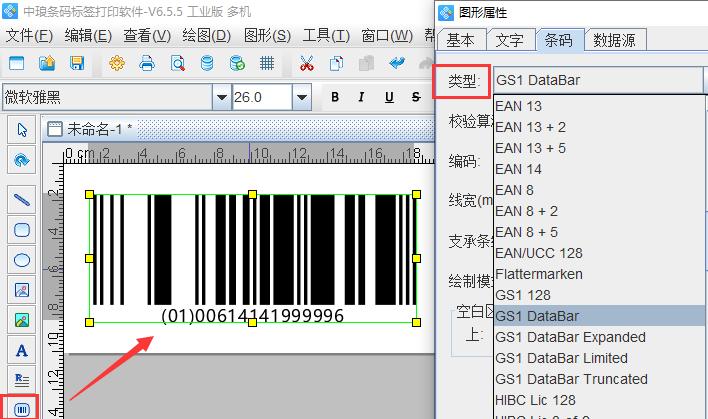
Task: Click the paste icon
Action: [366, 63]
